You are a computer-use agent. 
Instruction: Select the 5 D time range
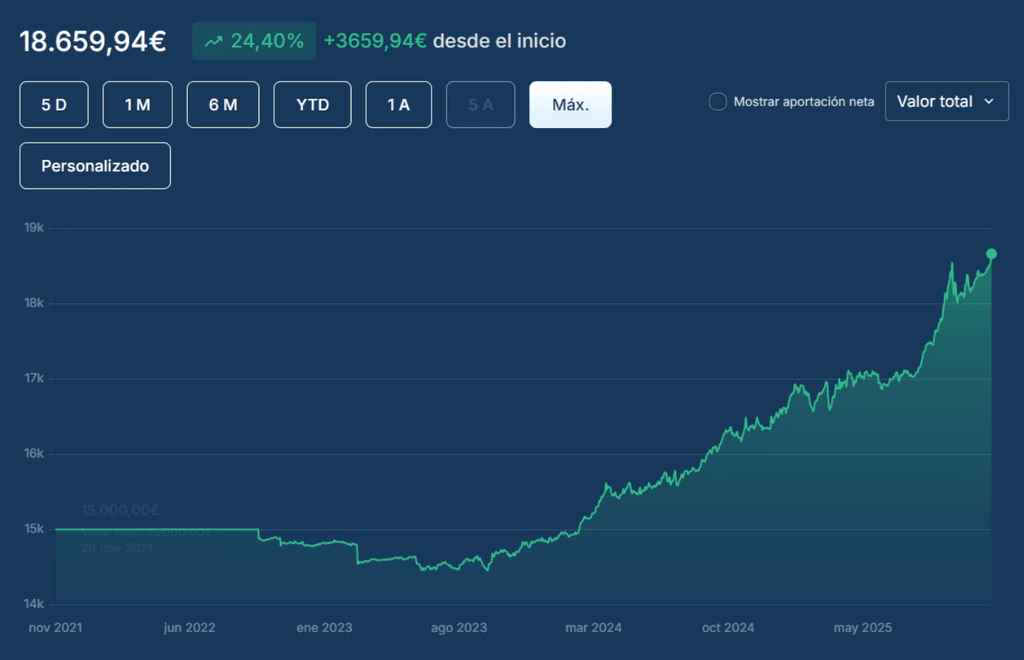click(x=54, y=105)
